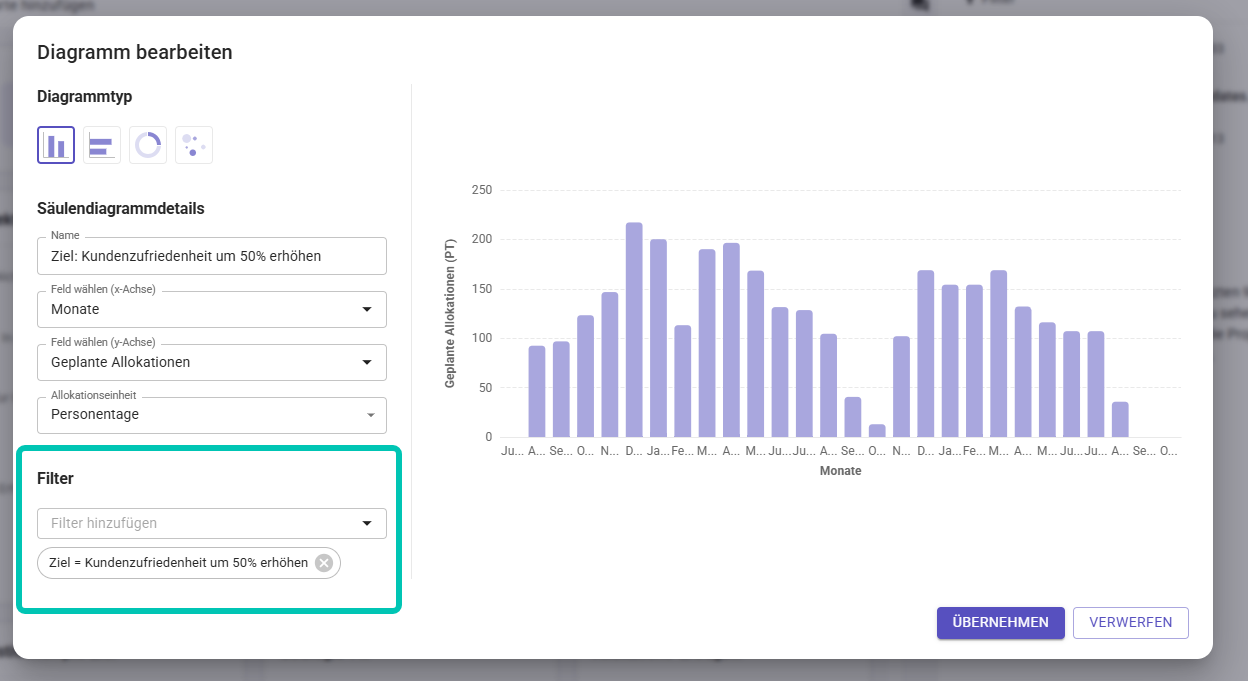Remove the Ziel filter chip via X icon
The width and height of the screenshot is (1248, 681).
324,563
